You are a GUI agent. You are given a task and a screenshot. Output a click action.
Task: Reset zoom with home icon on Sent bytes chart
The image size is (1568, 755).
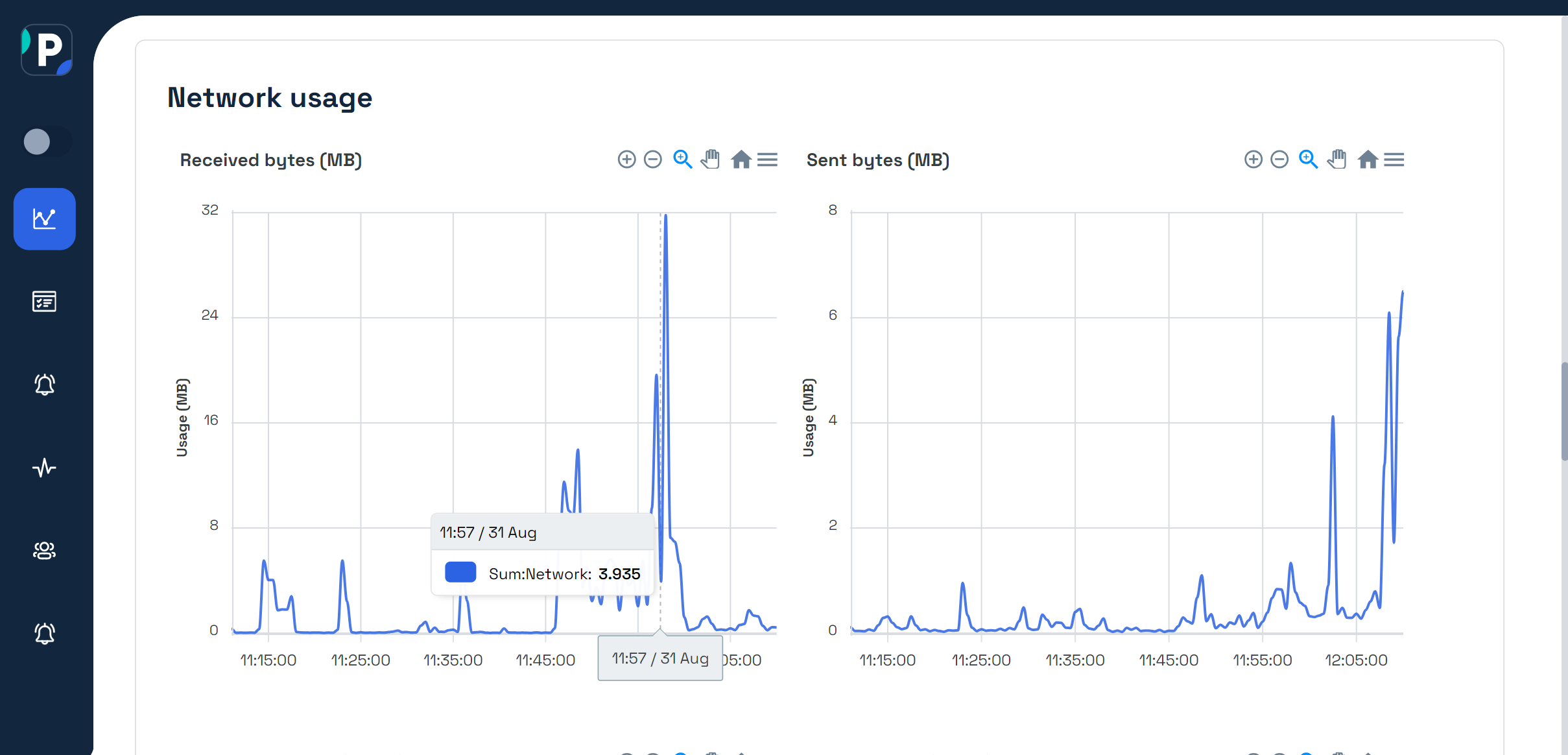tap(1368, 160)
